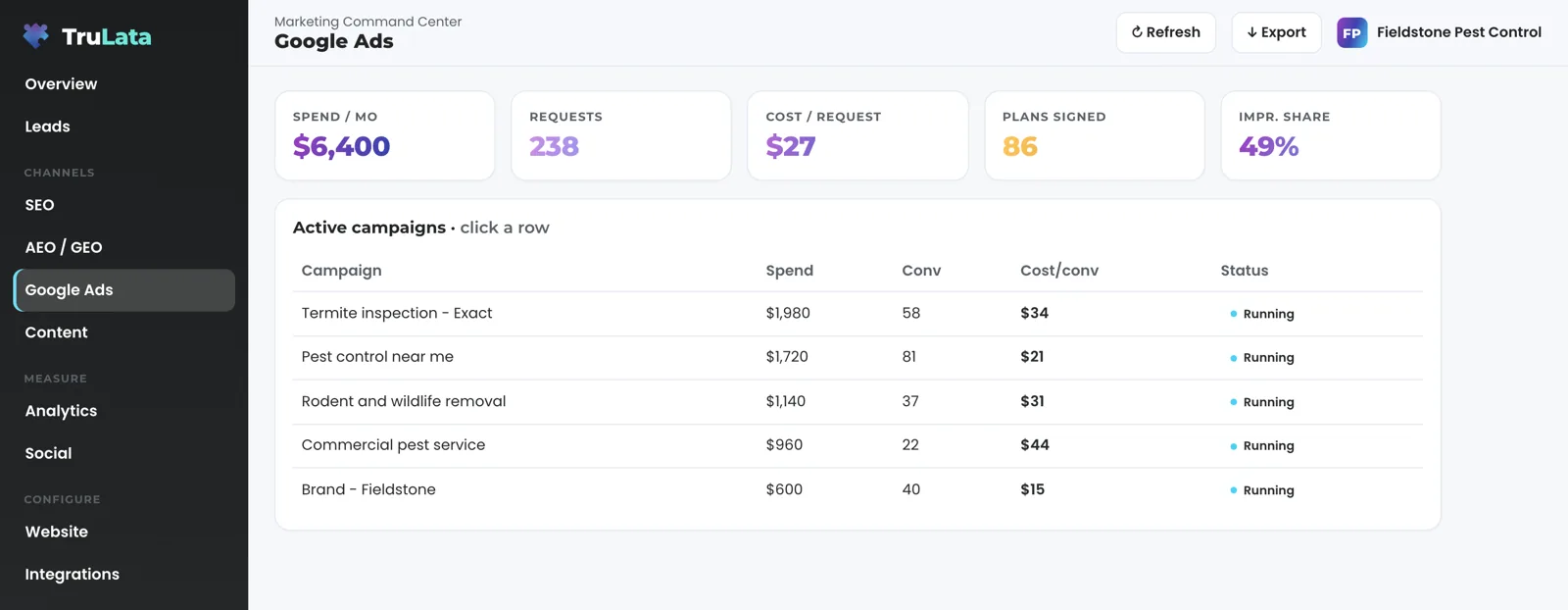Click the $600 spend value
This screenshot has width=1568, height=610.
[x=784, y=489]
